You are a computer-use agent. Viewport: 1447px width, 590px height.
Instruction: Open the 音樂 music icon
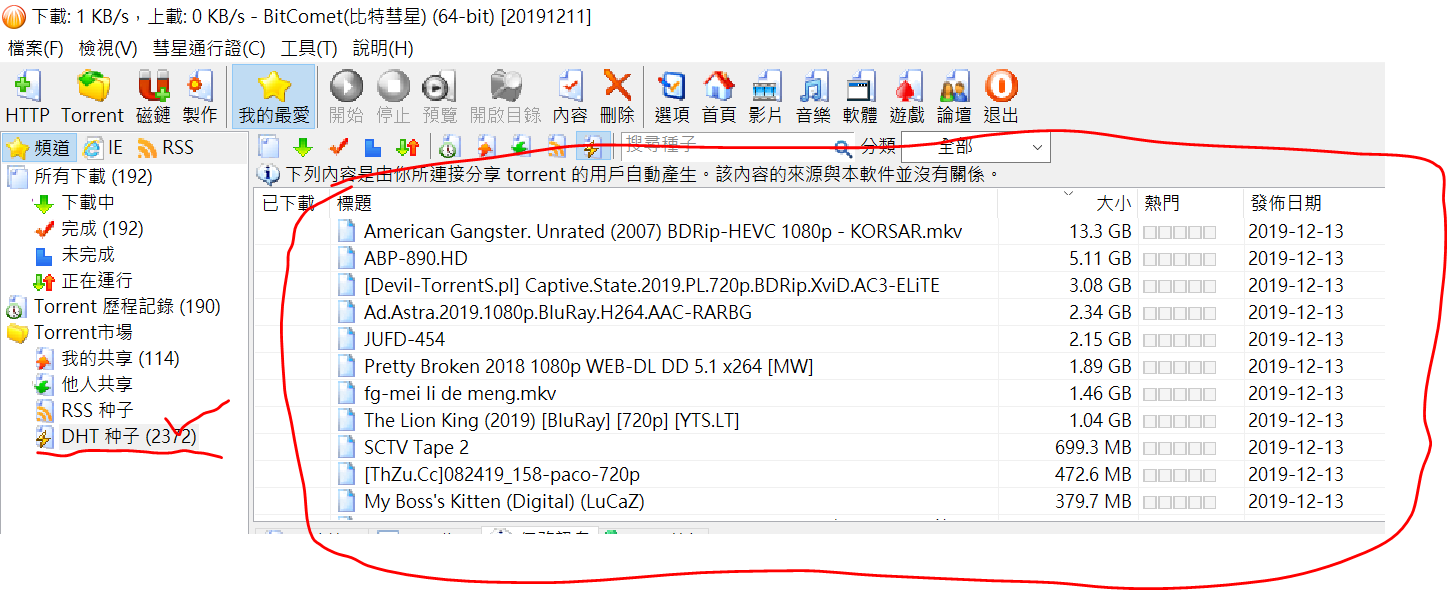(813, 97)
